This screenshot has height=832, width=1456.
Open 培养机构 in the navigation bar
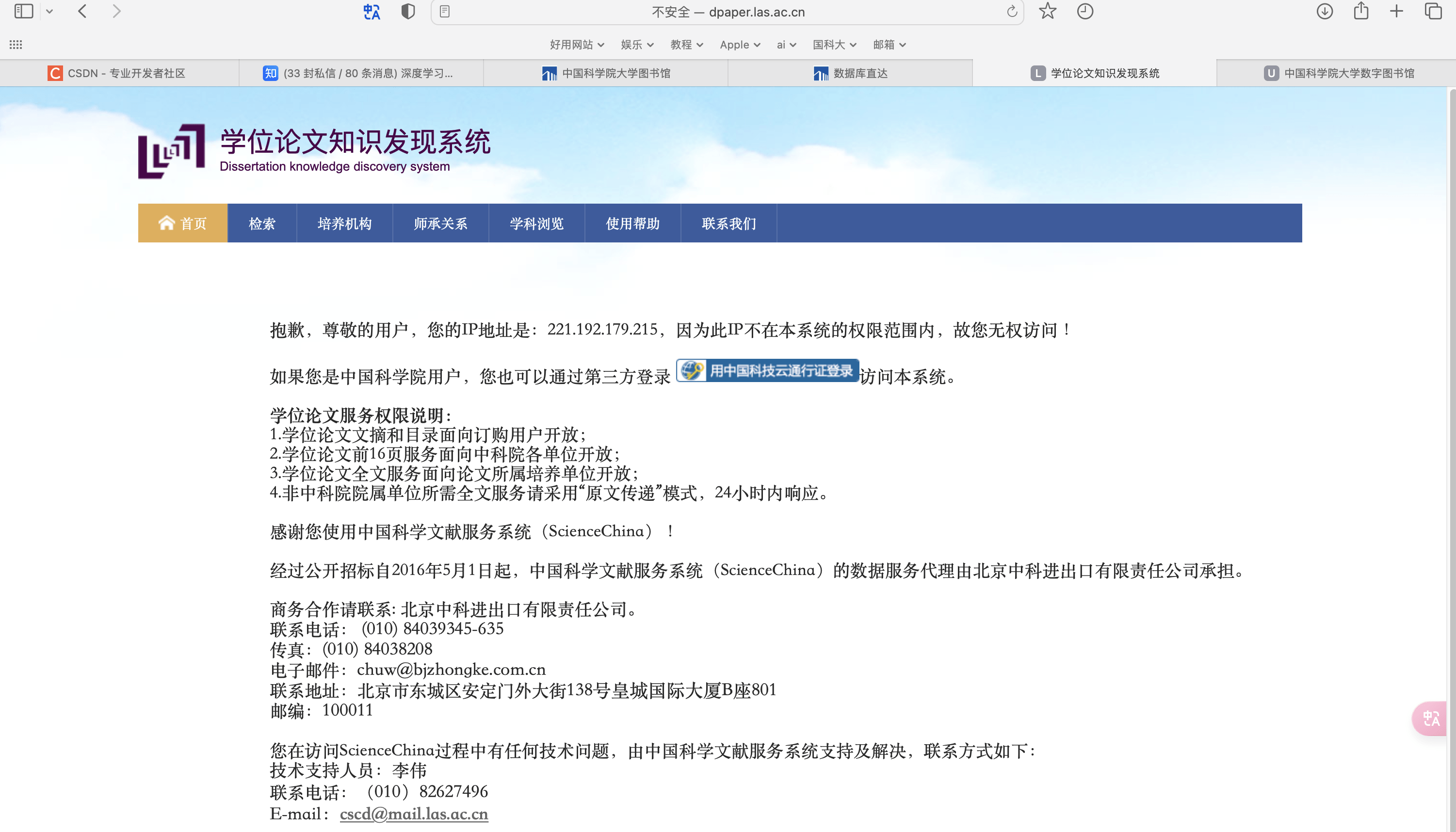[x=344, y=223]
